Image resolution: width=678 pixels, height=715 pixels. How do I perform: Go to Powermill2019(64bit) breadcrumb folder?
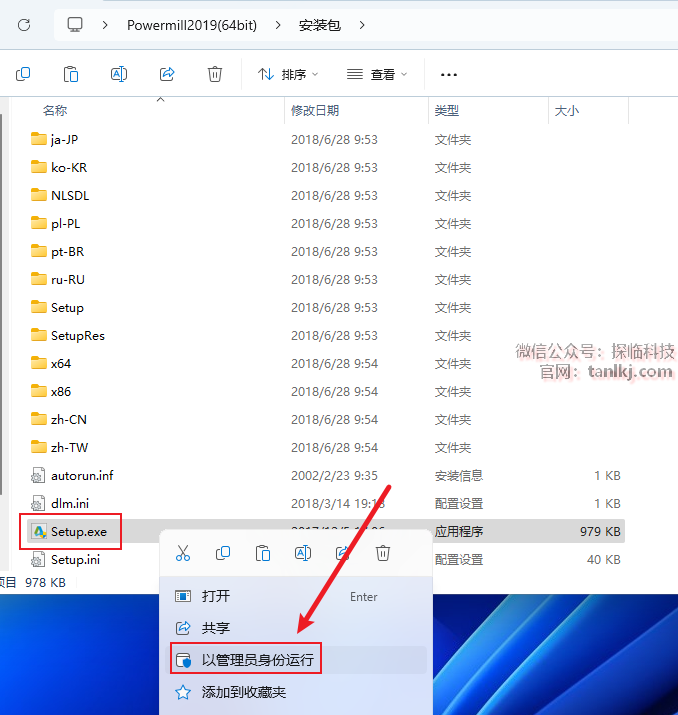(x=192, y=25)
